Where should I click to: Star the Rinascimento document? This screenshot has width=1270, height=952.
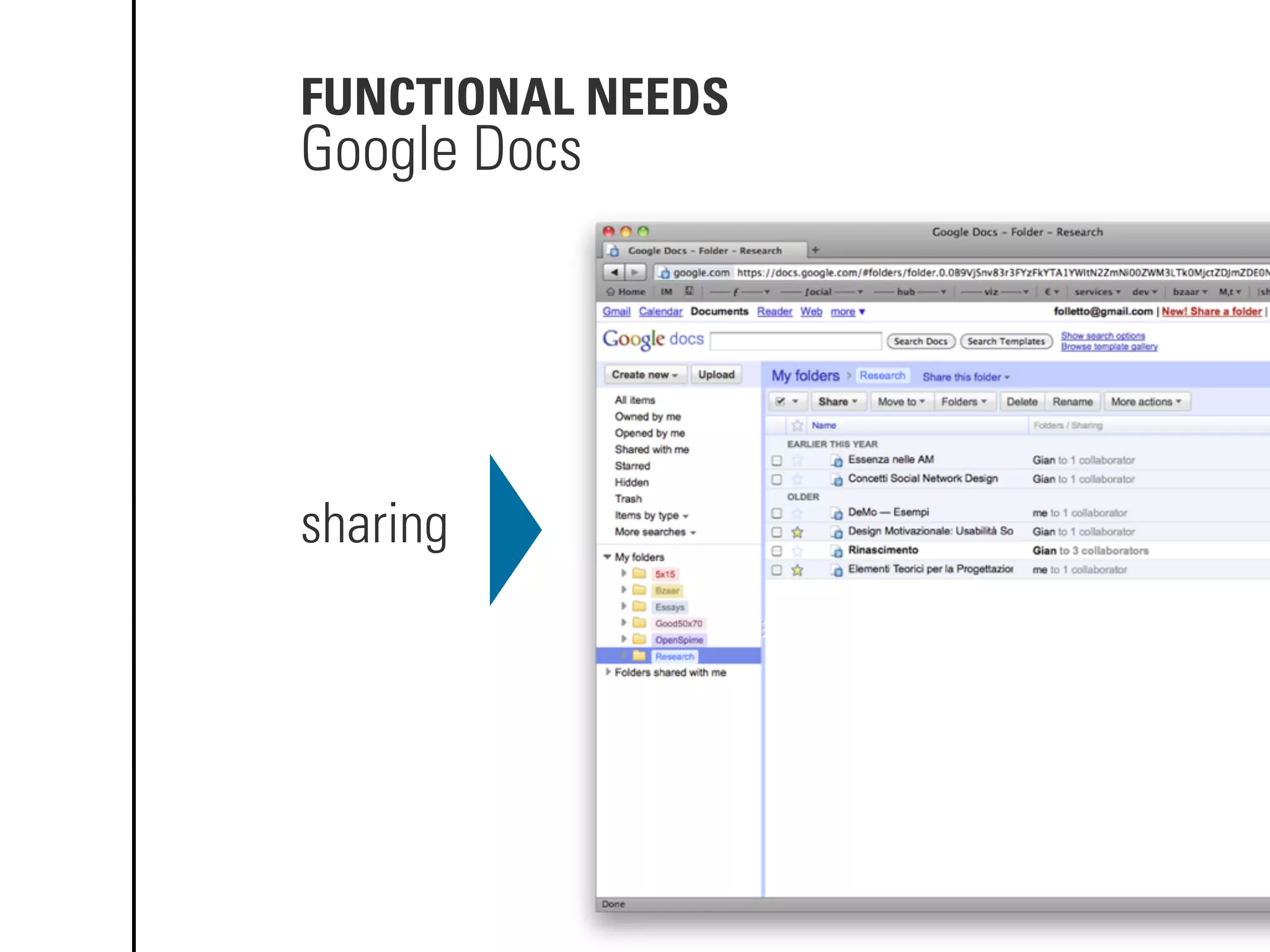(797, 551)
